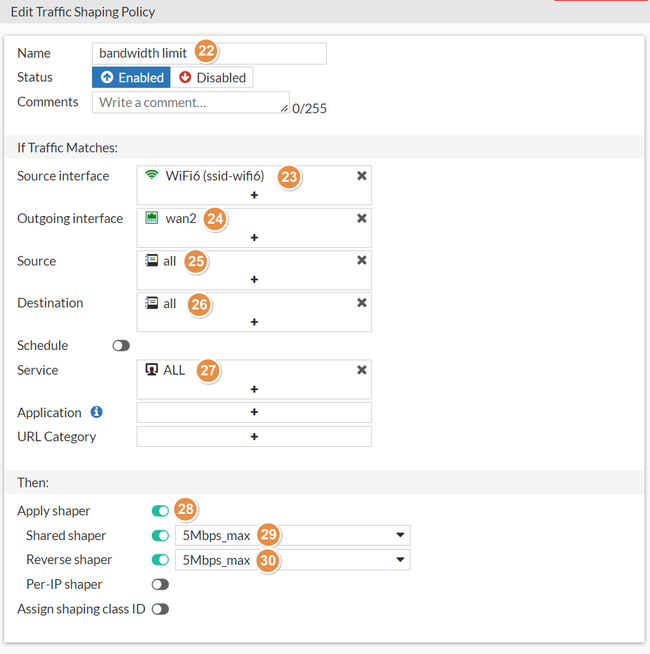Disable the Reverse shaper toggle
The width and height of the screenshot is (650, 654).
pos(160,560)
